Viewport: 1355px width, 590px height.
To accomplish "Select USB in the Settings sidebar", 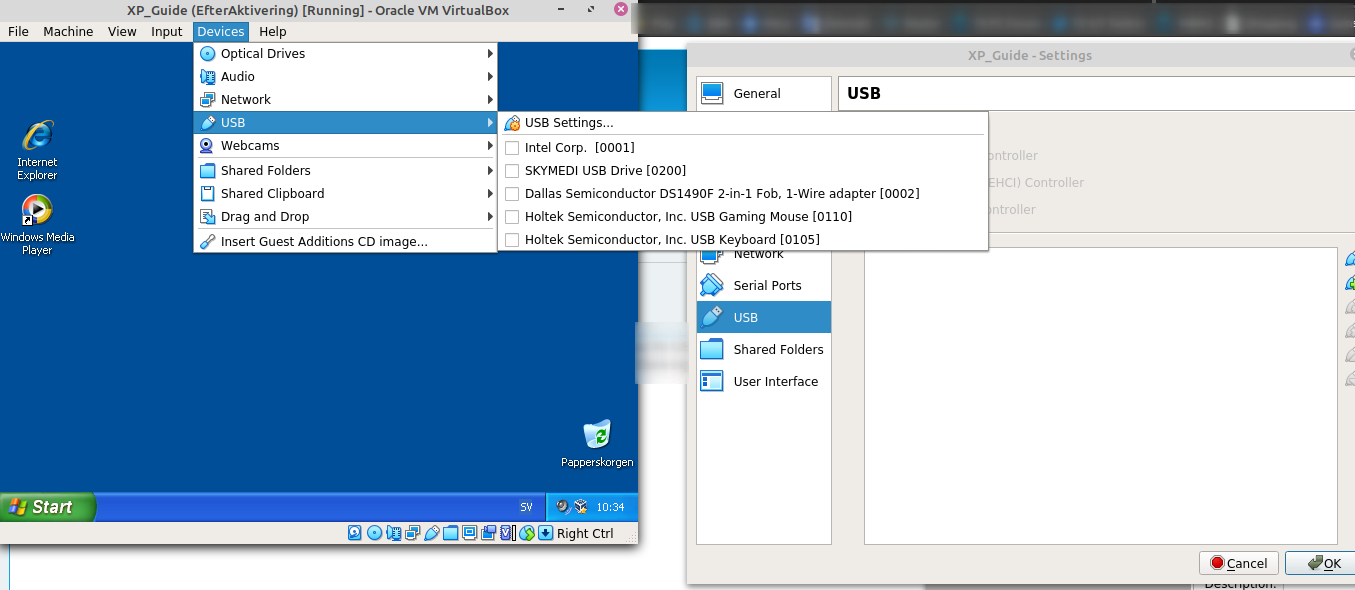I will [764, 317].
